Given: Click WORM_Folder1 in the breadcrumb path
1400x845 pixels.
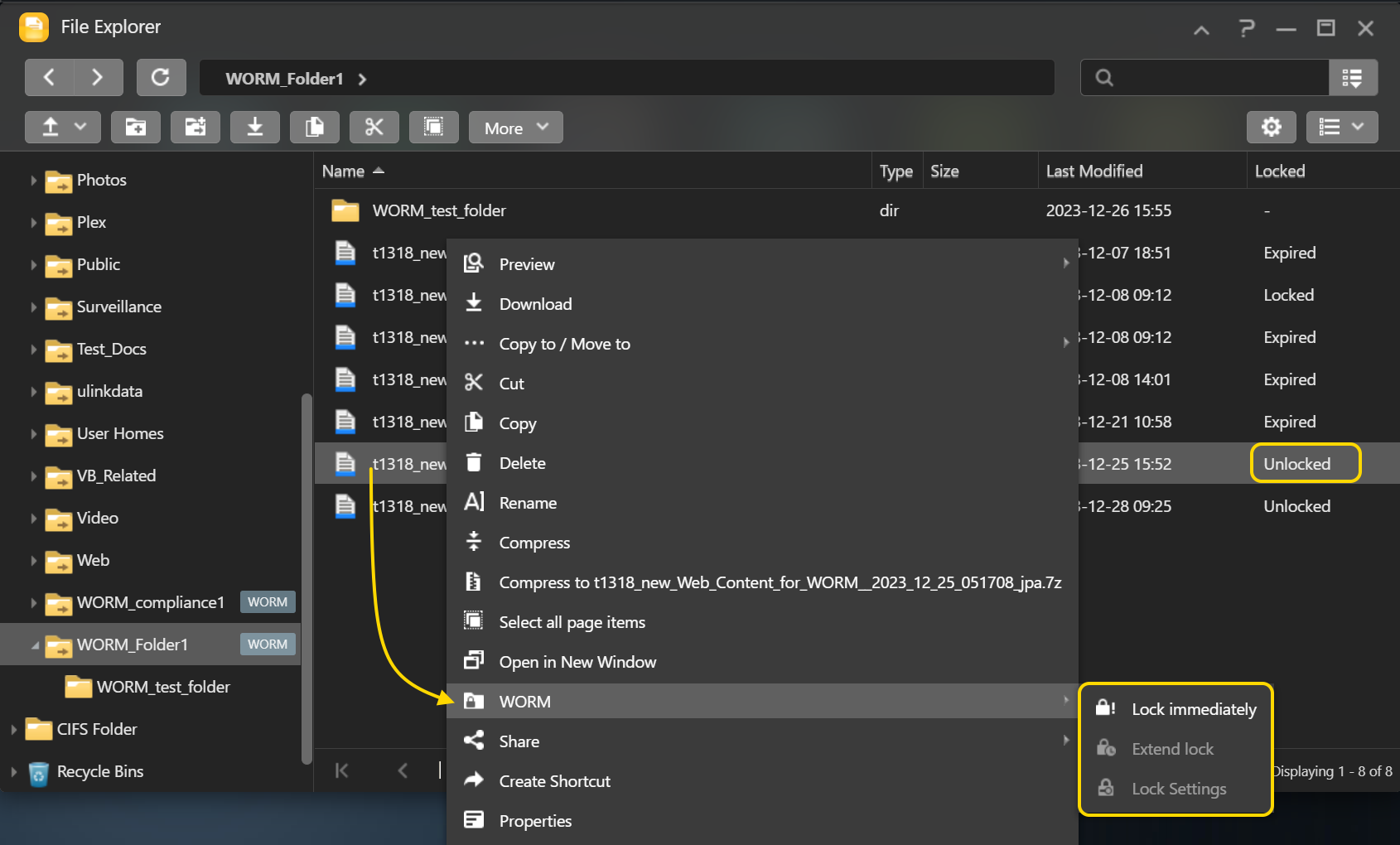Looking at the screenshot, I should (x=284, y=79).
